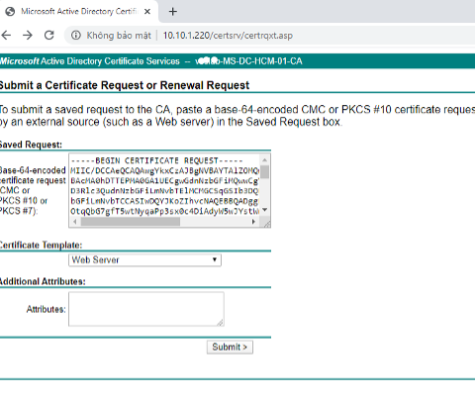Open the Certificate Template dropdown
Image resolution: width=475 pixels, height=400 pixels.
click(145, 260)
